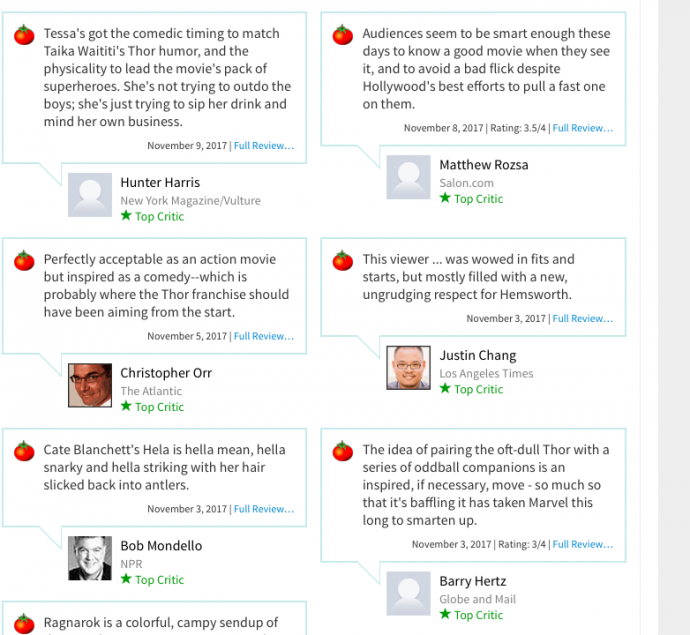Click tomato icon on Barry Hertz's review
This screenshot has height=635, width=690.
coord(343,451)
